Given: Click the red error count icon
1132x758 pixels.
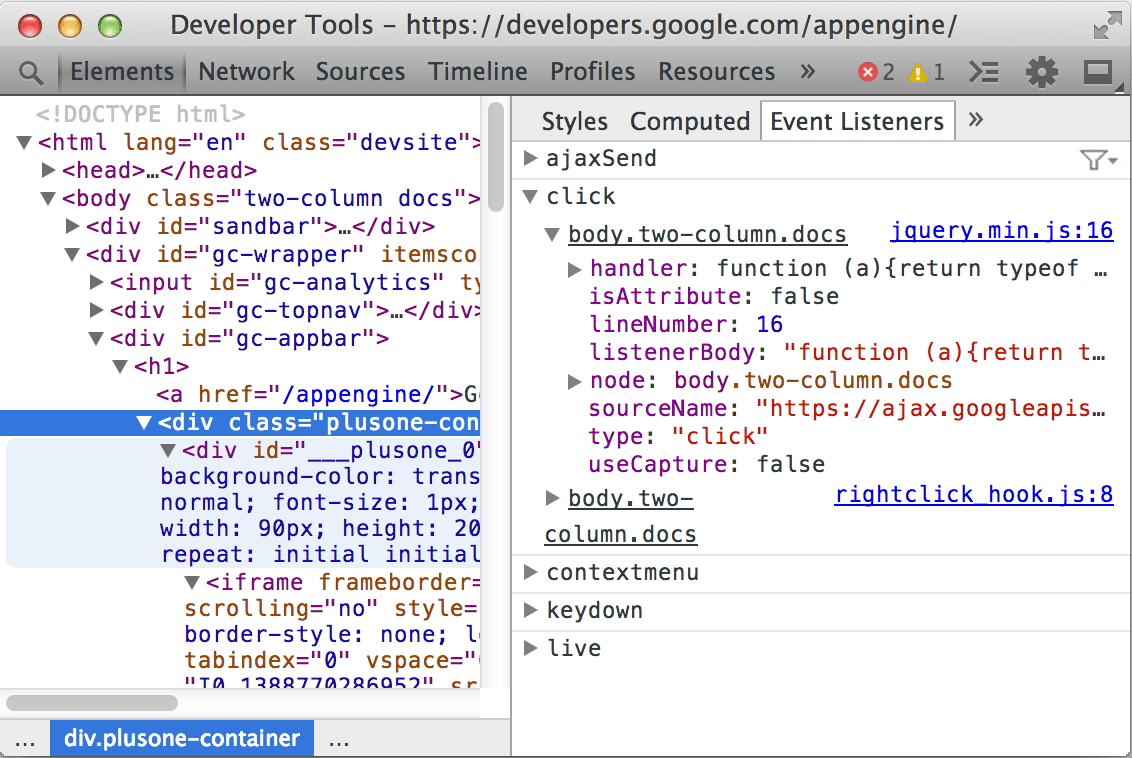Looking at the screenshot, I should coord(868,72).
